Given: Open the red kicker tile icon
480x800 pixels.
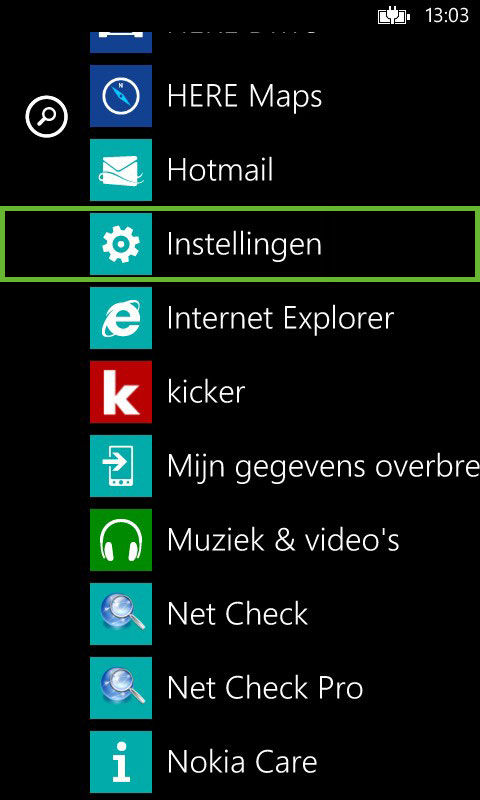Looking at the screenshot, I should (121, 392).
